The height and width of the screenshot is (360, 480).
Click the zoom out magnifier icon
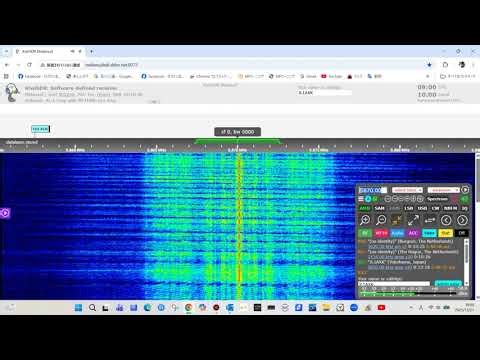[x=381, y=220]
